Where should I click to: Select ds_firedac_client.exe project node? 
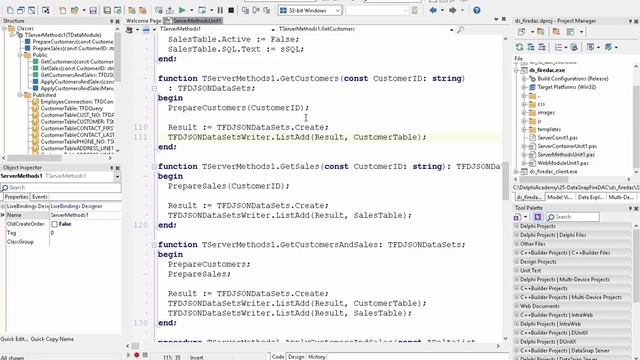(x=553, y=172)
